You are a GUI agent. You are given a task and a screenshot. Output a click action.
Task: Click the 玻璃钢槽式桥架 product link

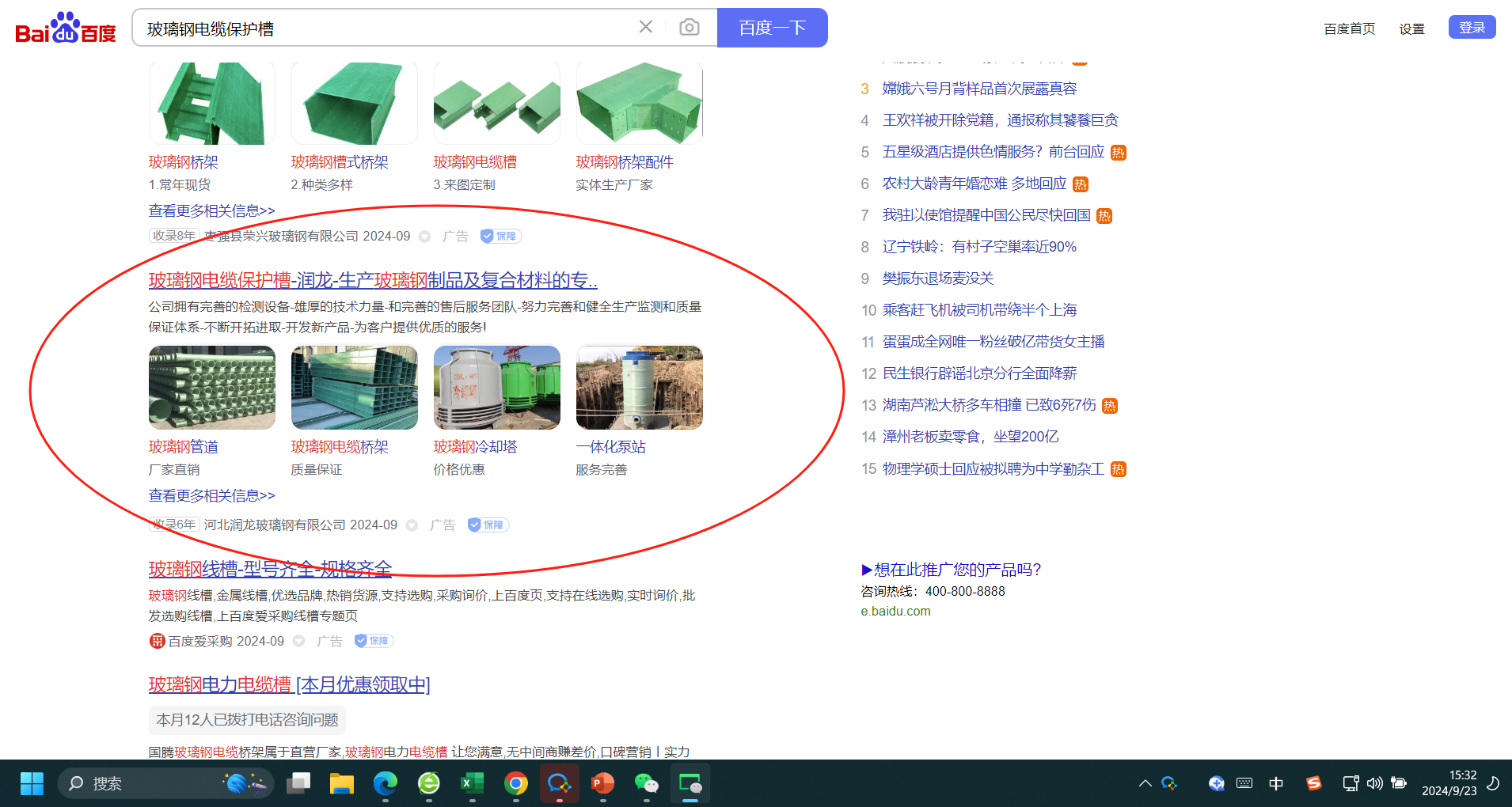click(x=340, y=162)
